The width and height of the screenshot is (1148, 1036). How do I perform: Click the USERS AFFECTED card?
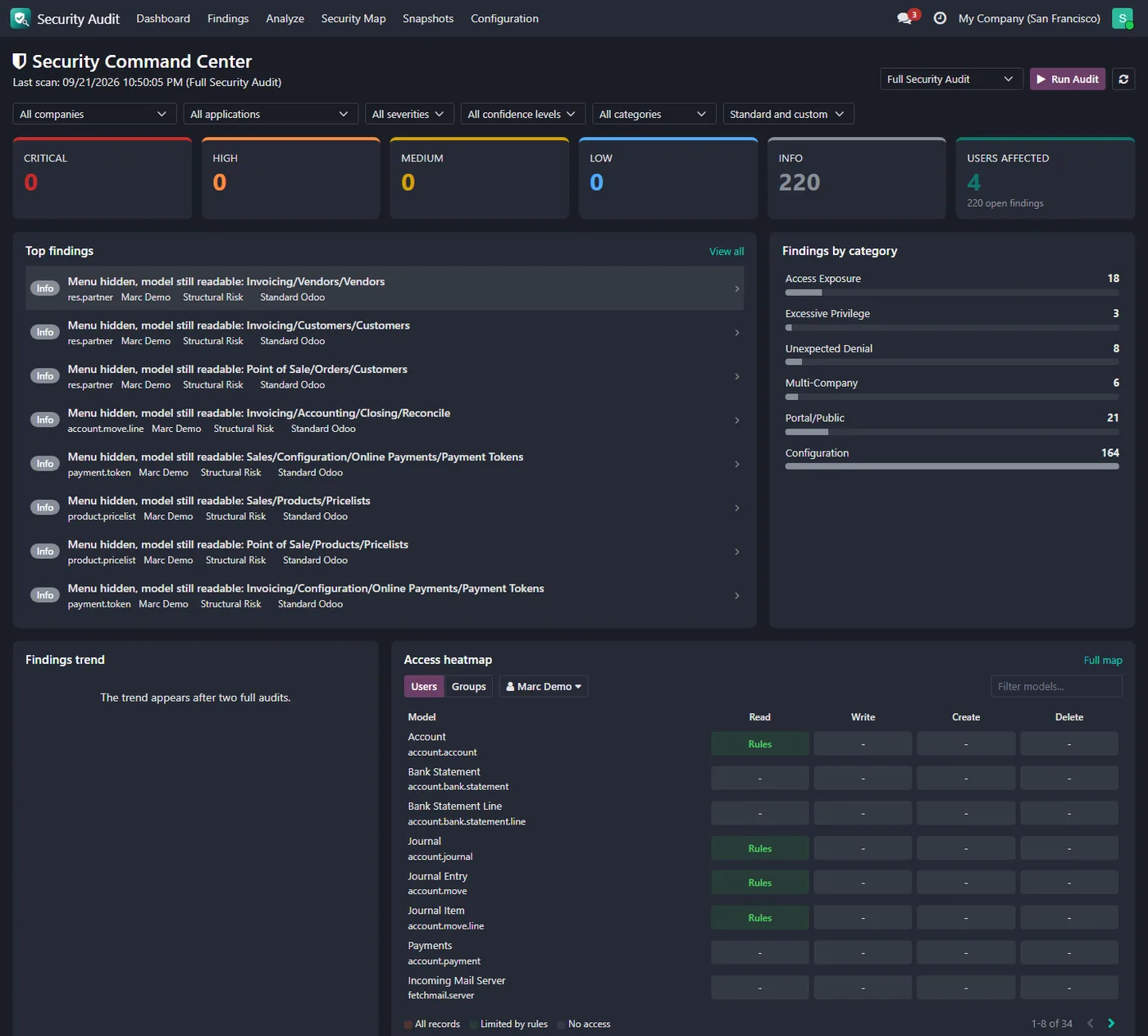pyautogui.click(x=1045, y=178)
